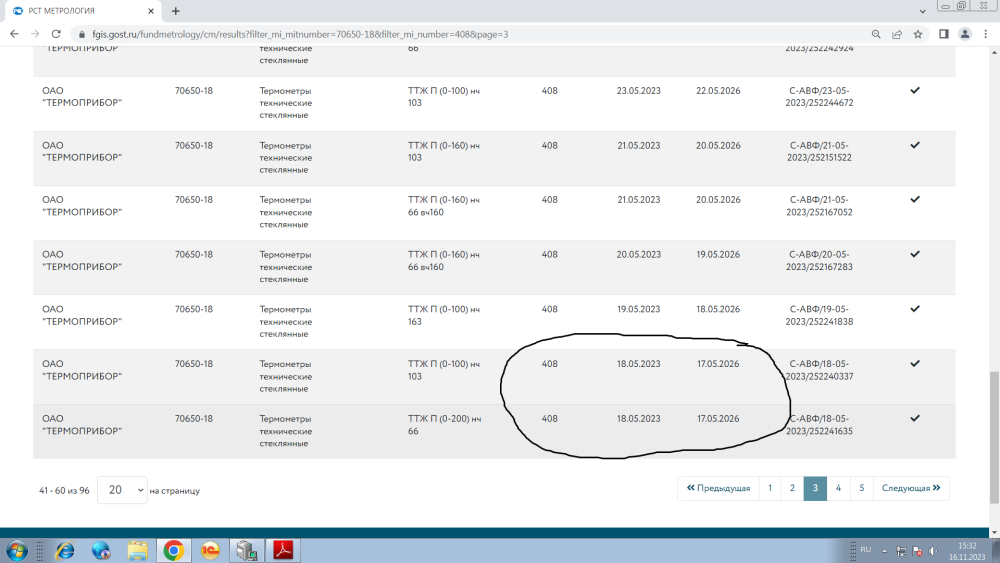Click the Предыдущая previous page button

[718, 488]
